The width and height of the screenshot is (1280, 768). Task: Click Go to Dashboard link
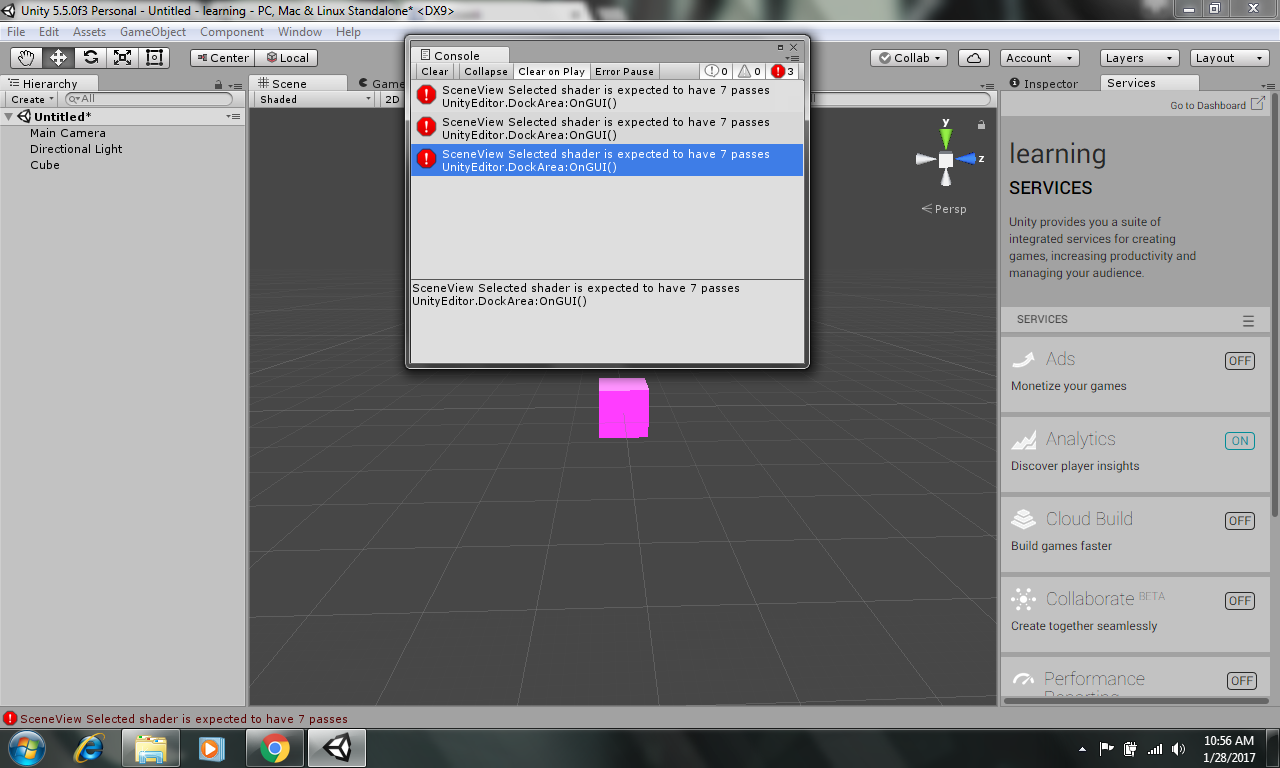tap(1217, 105)
